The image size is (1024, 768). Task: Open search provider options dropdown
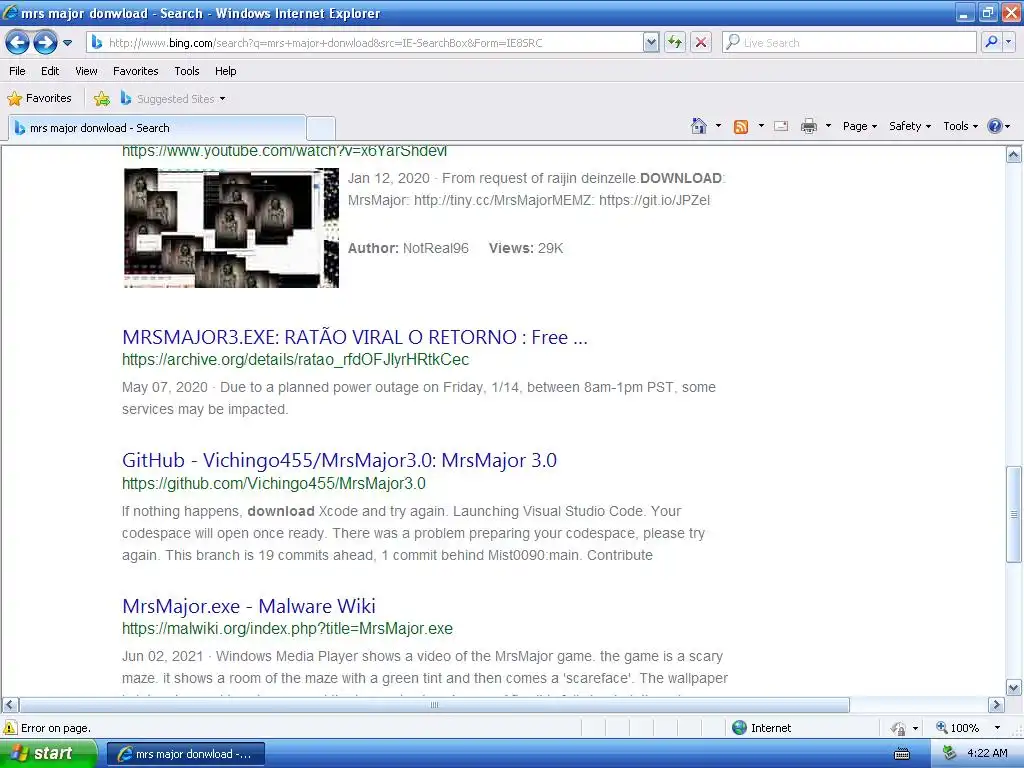pyautogui.click(x=1009, y=43)
